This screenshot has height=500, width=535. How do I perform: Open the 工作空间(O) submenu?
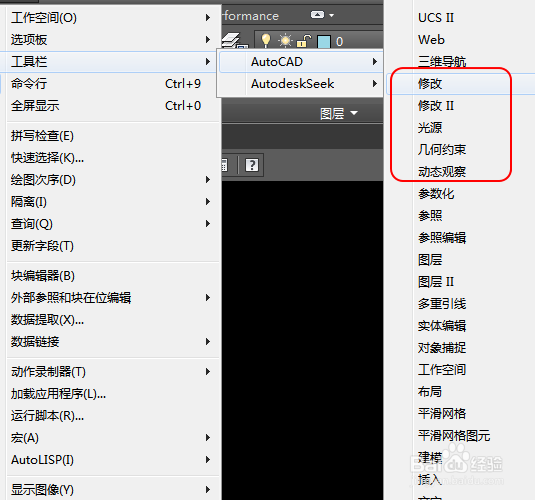[x=110, y=18]
